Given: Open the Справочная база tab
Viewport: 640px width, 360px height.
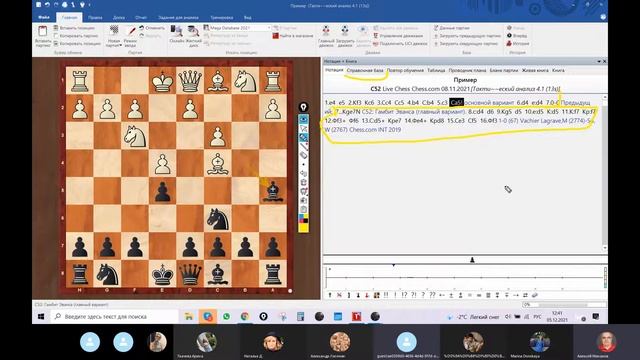Looking at the screenshot, I should (365, 71).
